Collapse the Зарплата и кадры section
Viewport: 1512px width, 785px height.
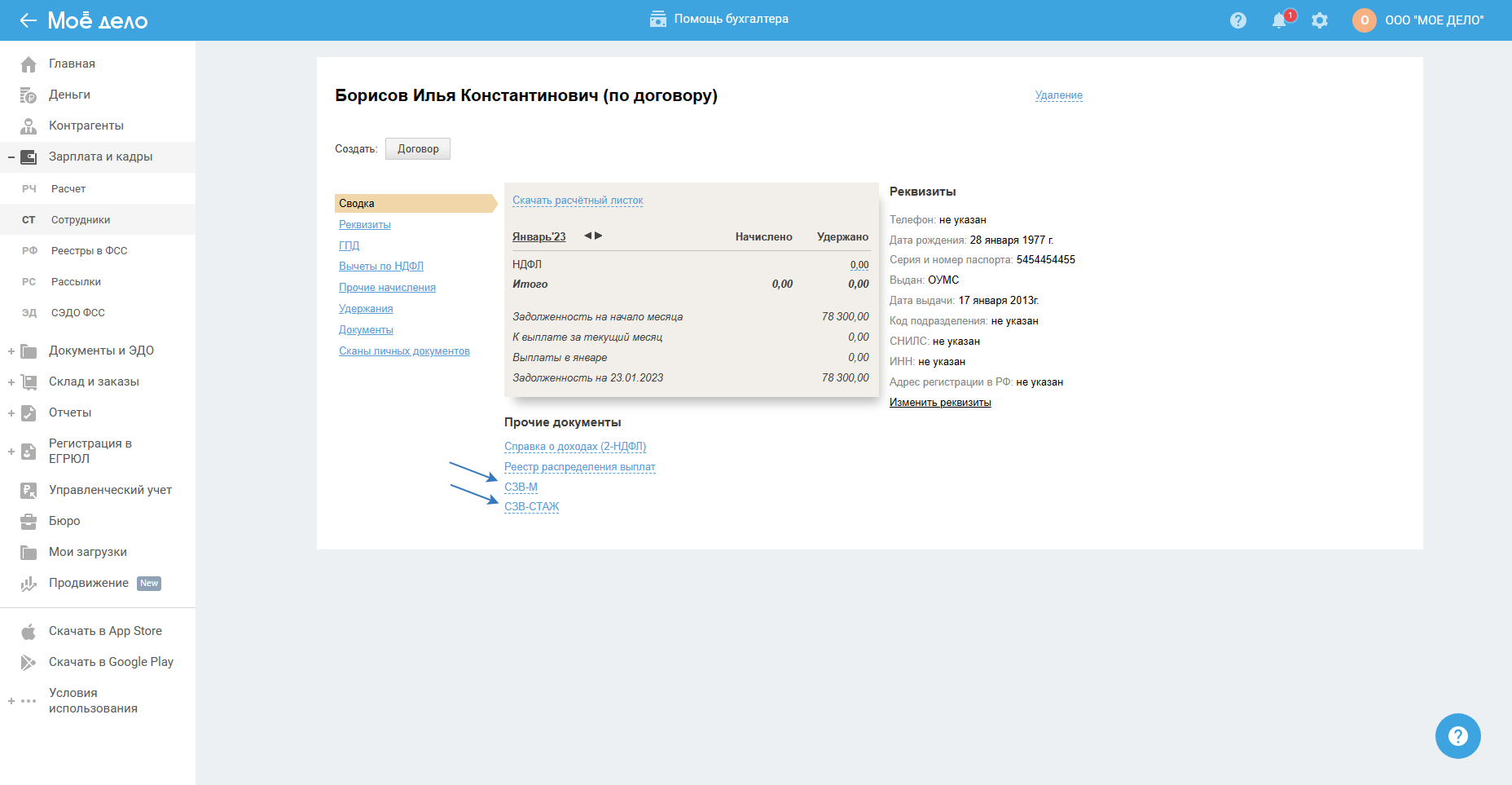(x=11, y=157)
